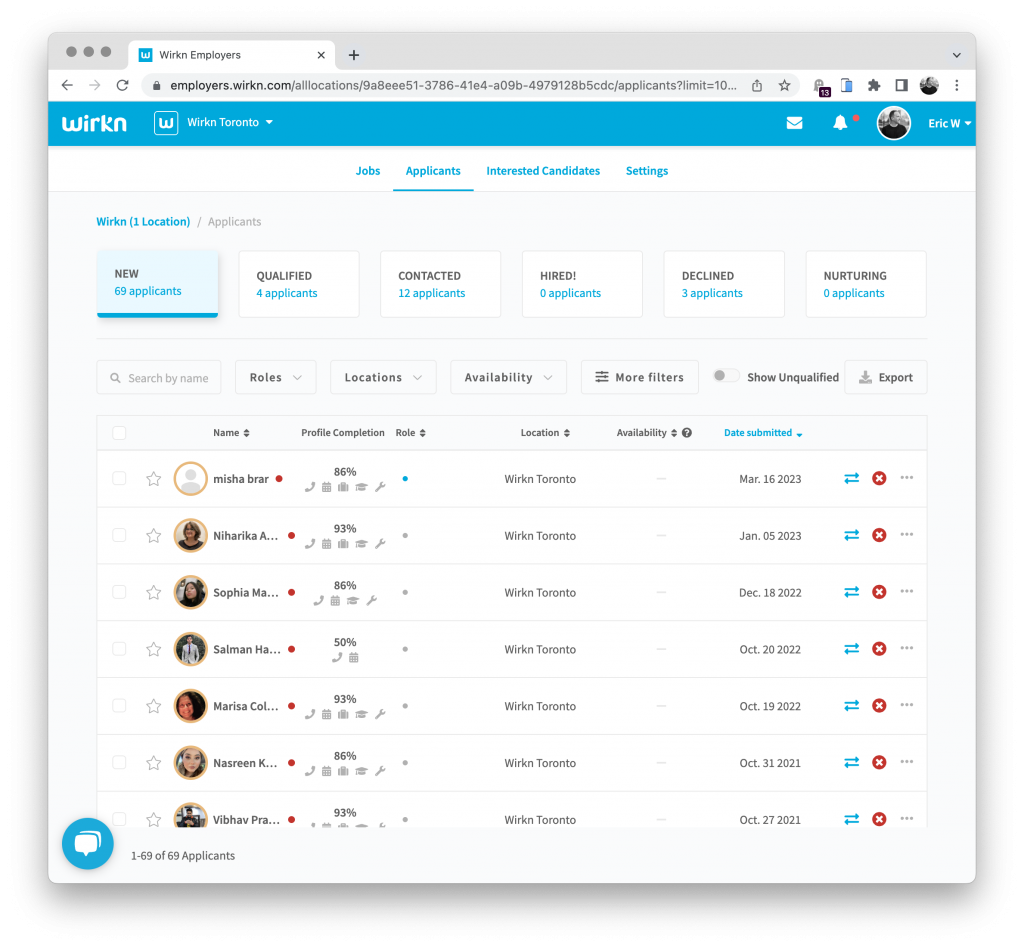1024x947 pixels.
Task: Open three-dot menu for Salman's row
Action: (x=906, y=648)
